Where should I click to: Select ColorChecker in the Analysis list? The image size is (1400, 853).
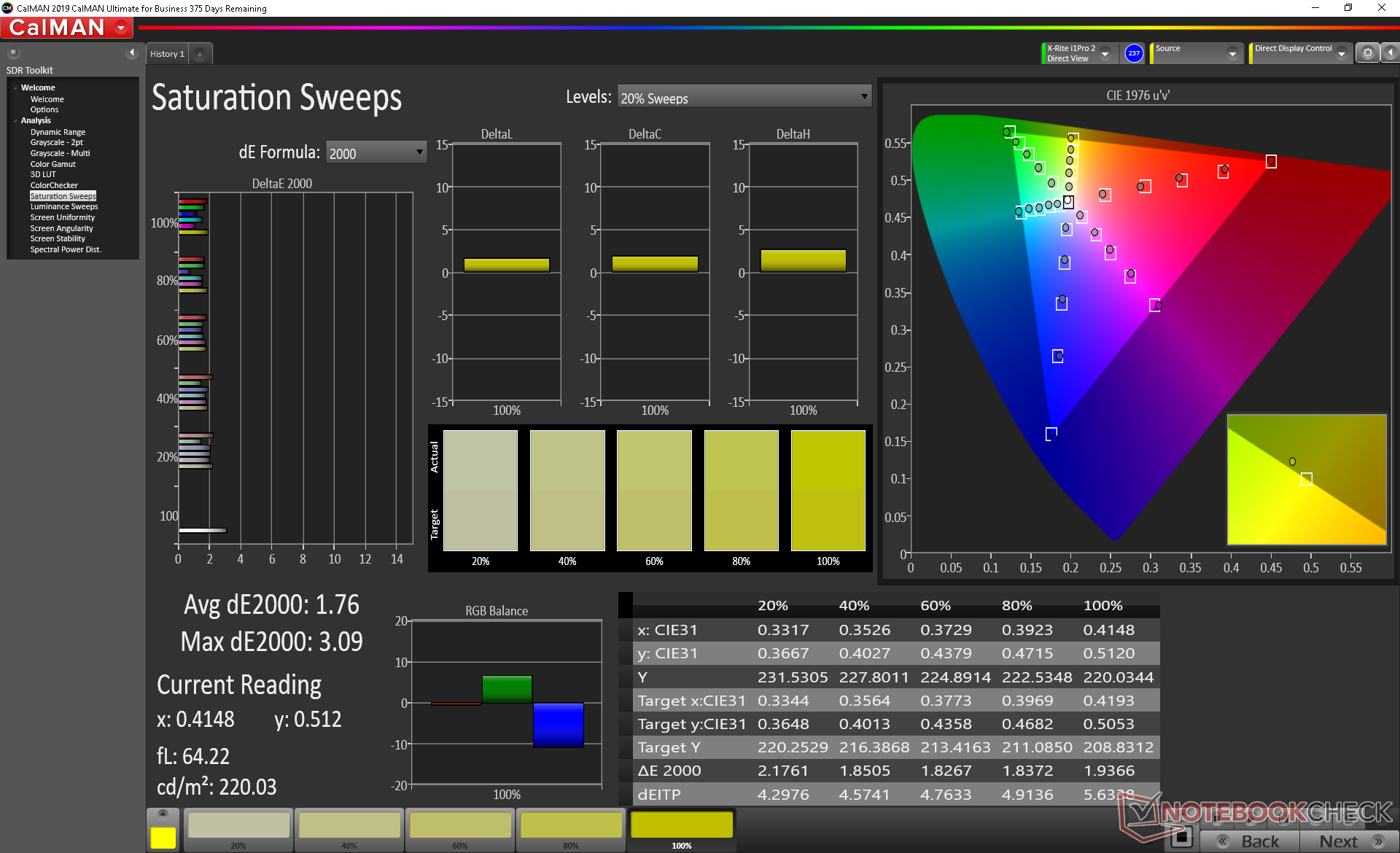54,185
